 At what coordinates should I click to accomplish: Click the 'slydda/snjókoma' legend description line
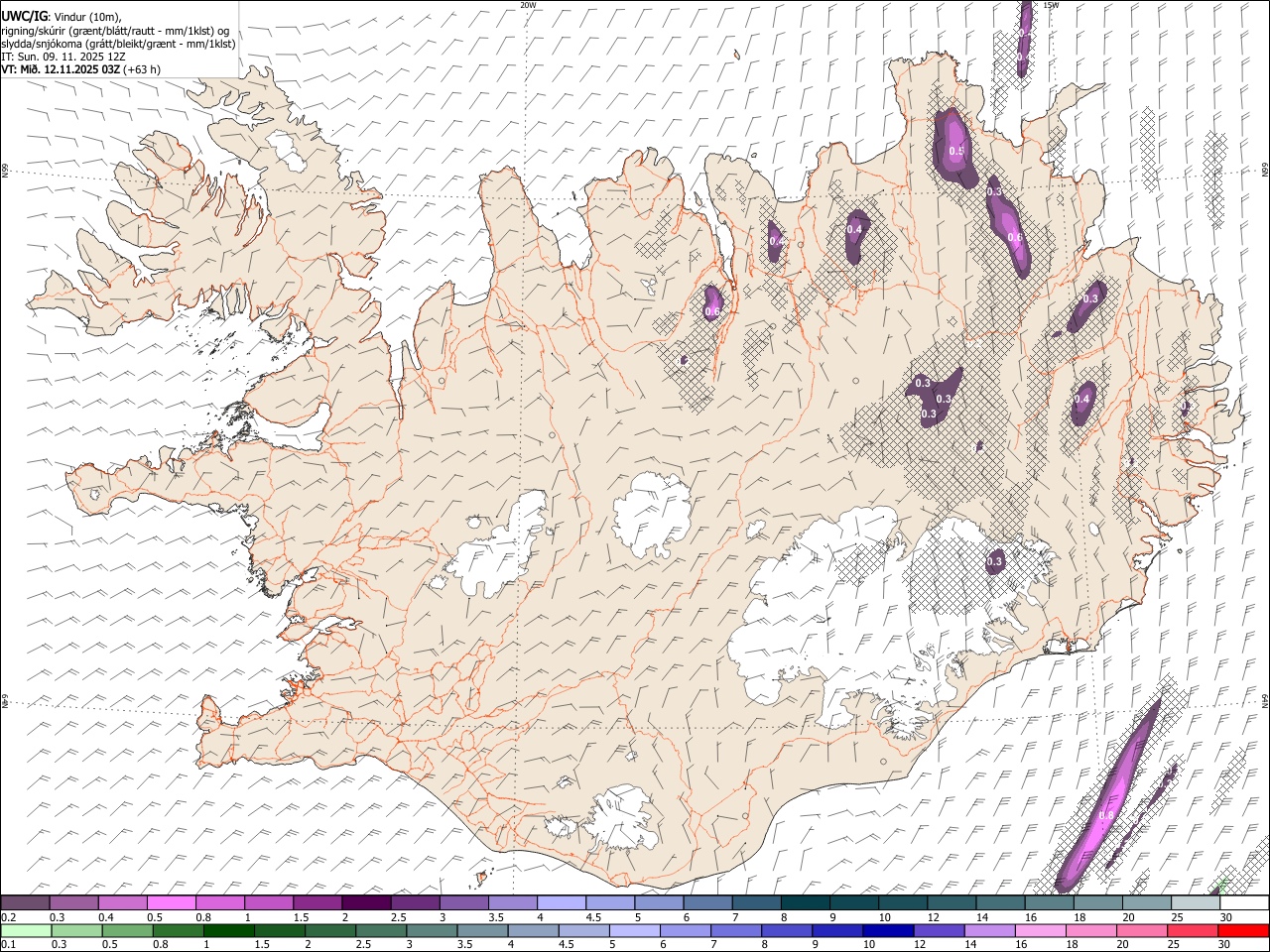pyautogui.click(x=118, y=44)
